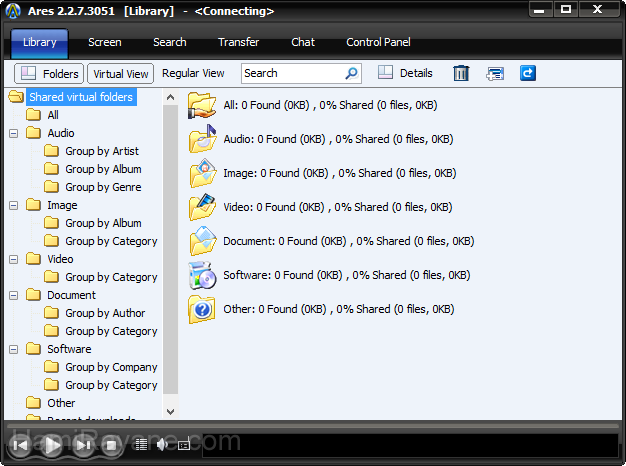Maximize the Ares window
This screenshot has height=466, width=626.
point(566,10)
